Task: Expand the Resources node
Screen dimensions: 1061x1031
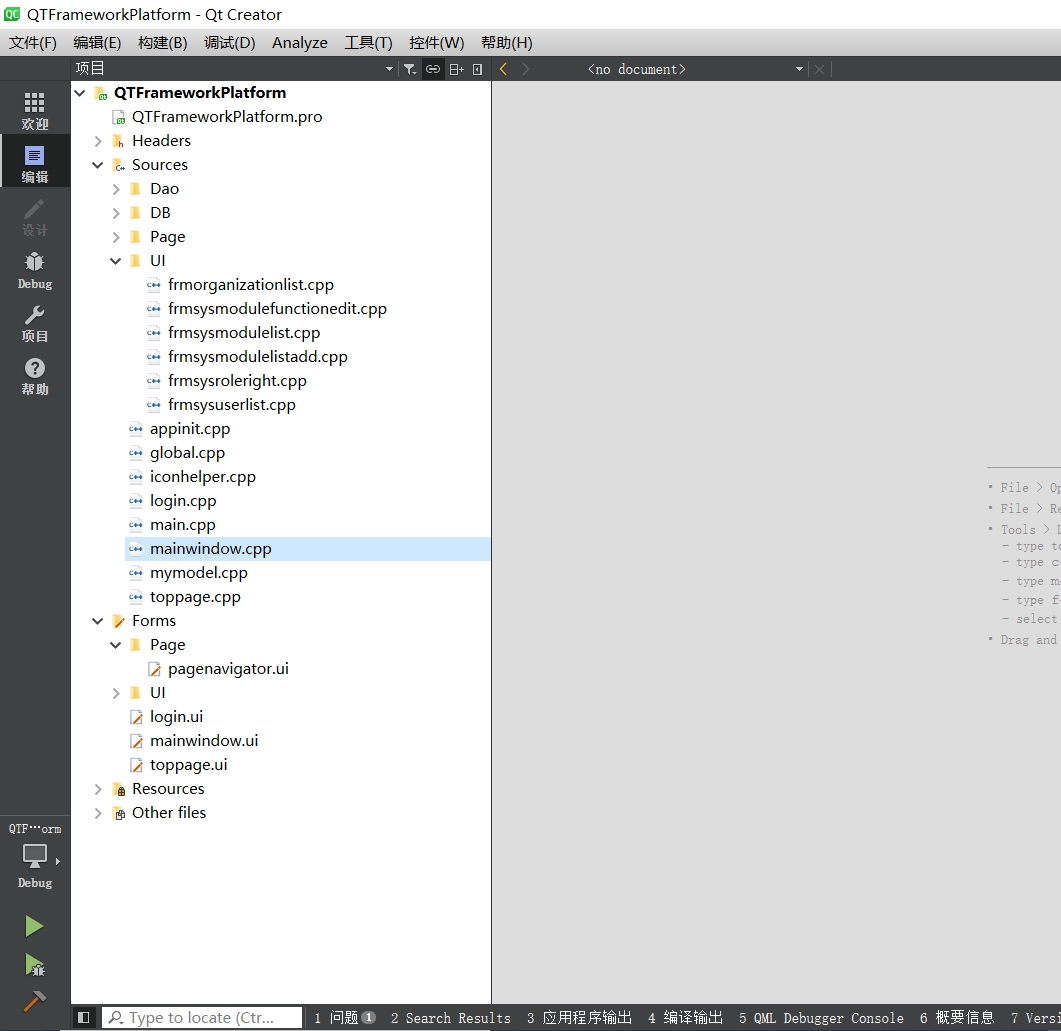Action: coord(98,789)
